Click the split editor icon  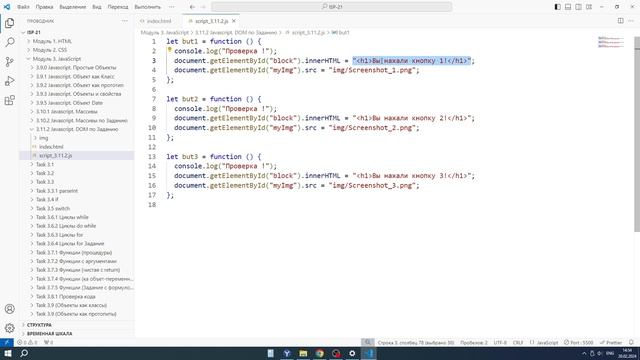[x=620, y=21]
